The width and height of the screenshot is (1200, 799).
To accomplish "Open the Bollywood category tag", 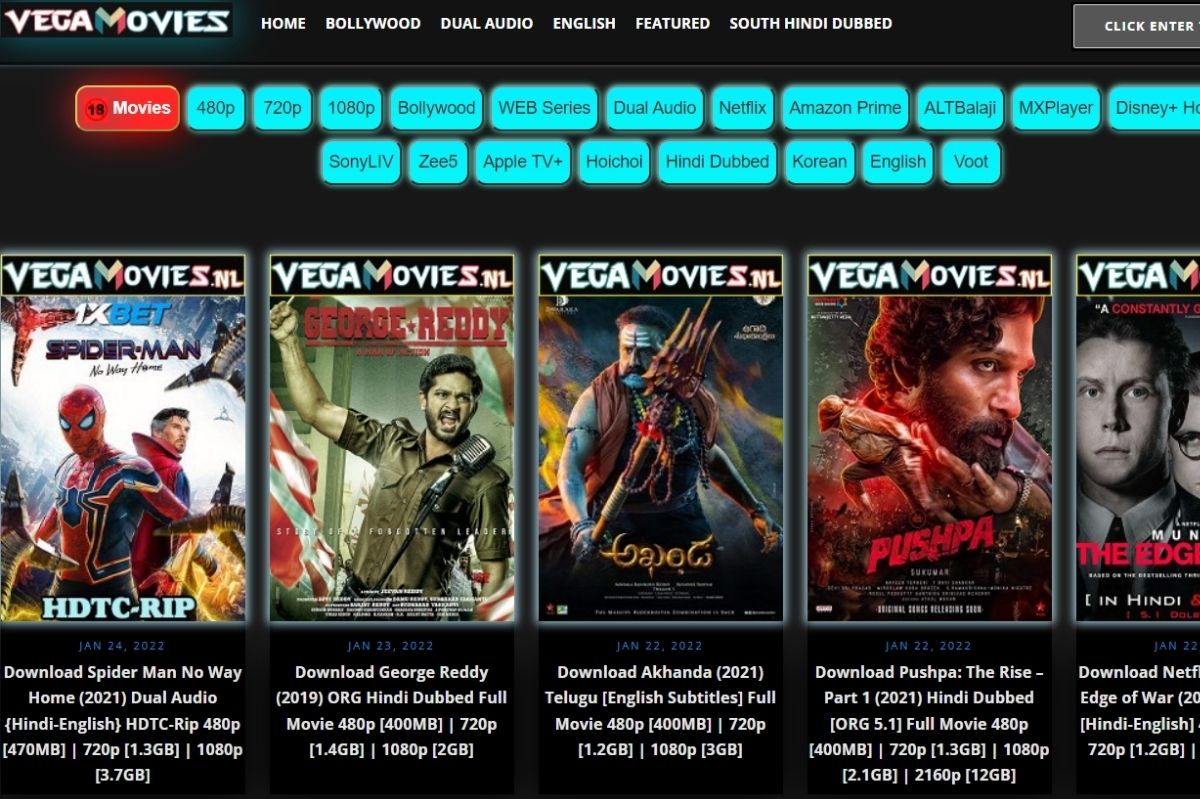I will (x=436, y=108).
